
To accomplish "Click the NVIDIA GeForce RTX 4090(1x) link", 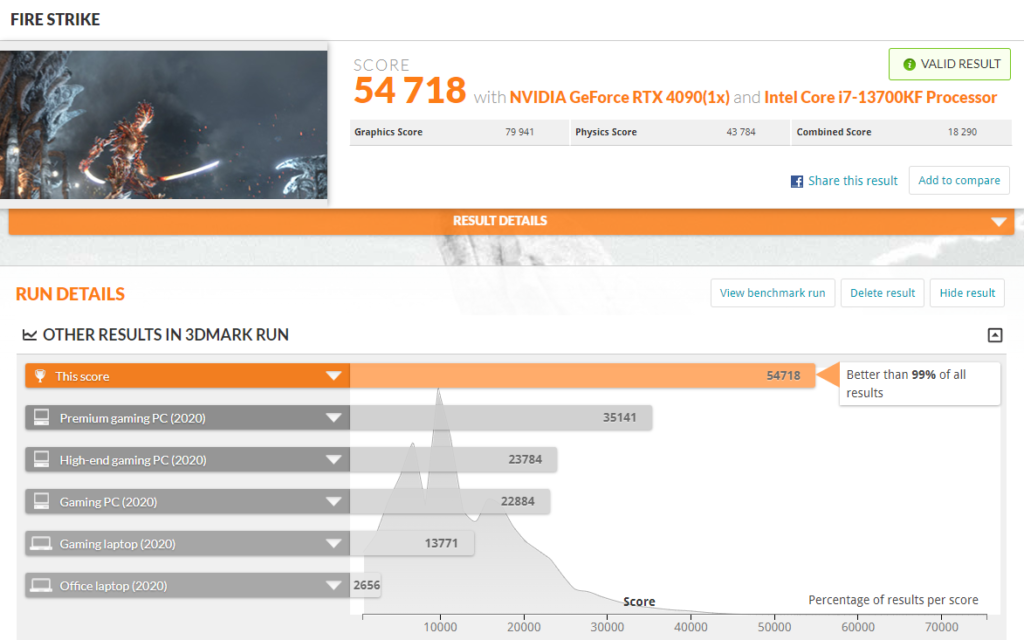I will tap(619, 97).
